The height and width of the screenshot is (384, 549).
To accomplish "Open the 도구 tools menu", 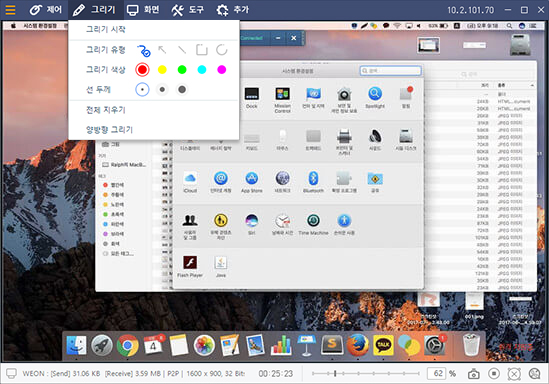I will [x=188, y=10].
